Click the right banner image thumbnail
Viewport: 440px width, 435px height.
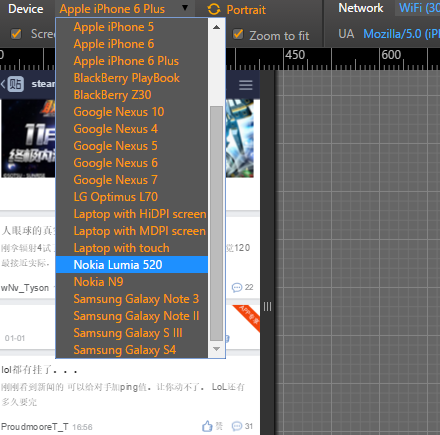click(x=240, y=138)
